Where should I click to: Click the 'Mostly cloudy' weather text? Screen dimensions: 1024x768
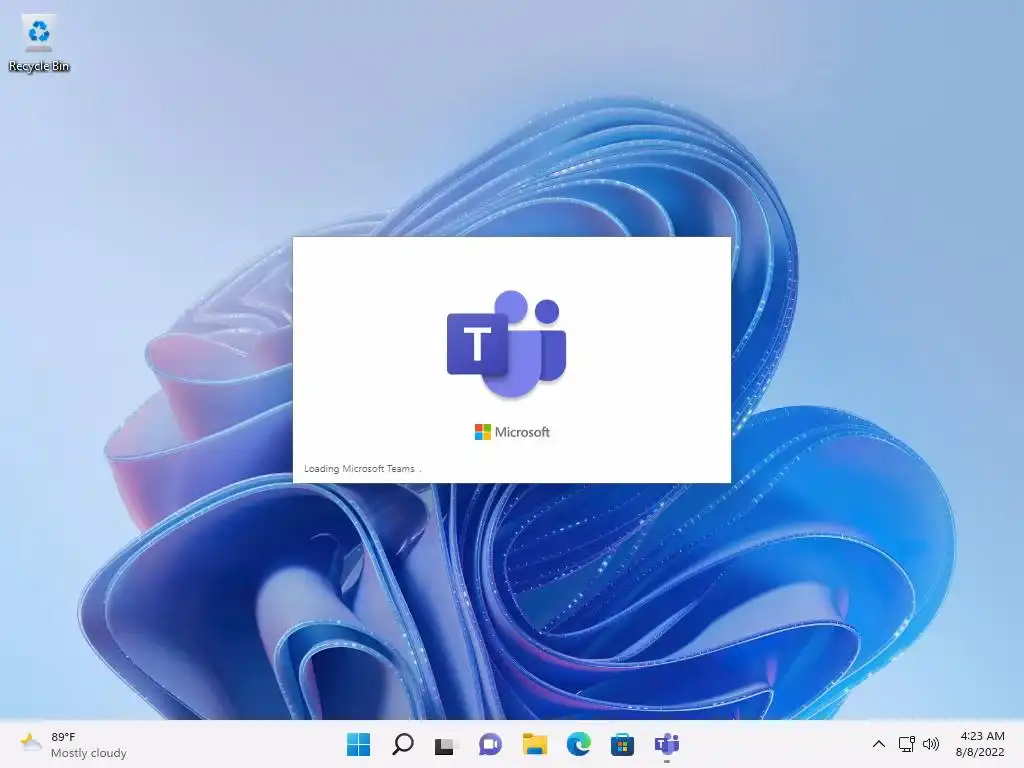click(89, 753)
